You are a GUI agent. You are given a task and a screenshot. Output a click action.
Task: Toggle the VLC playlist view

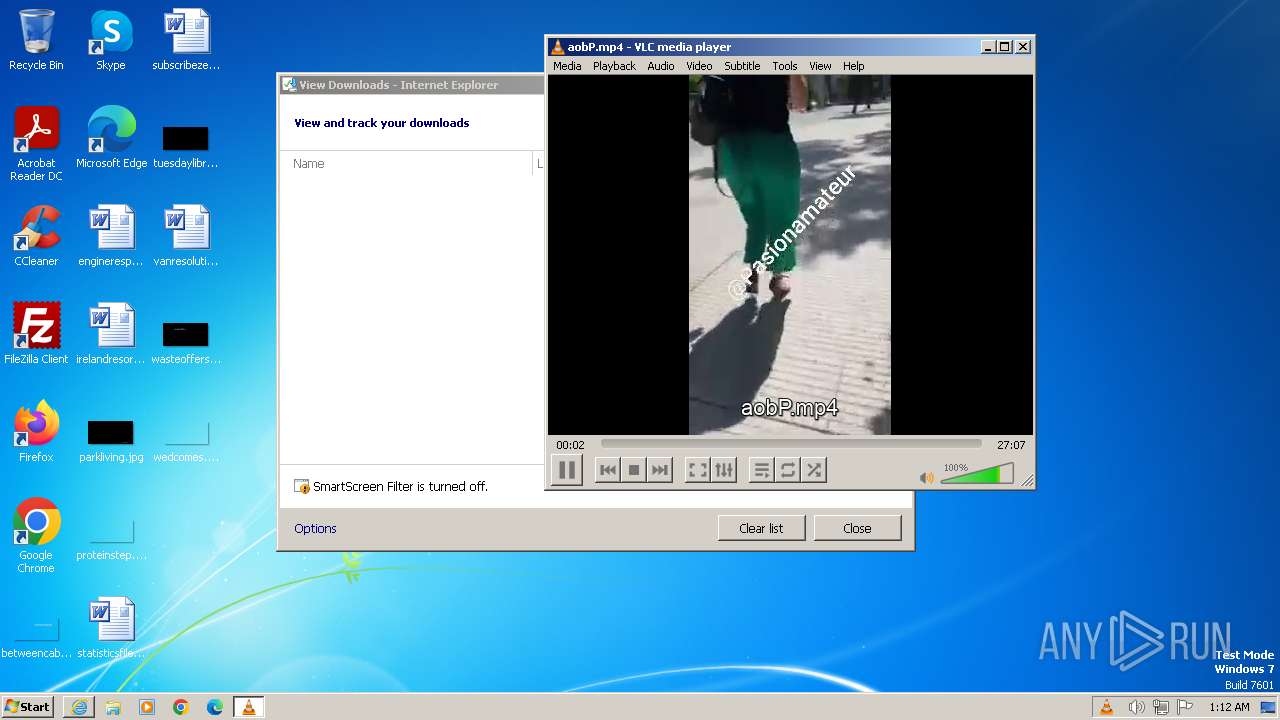click(x=761, y=470)
